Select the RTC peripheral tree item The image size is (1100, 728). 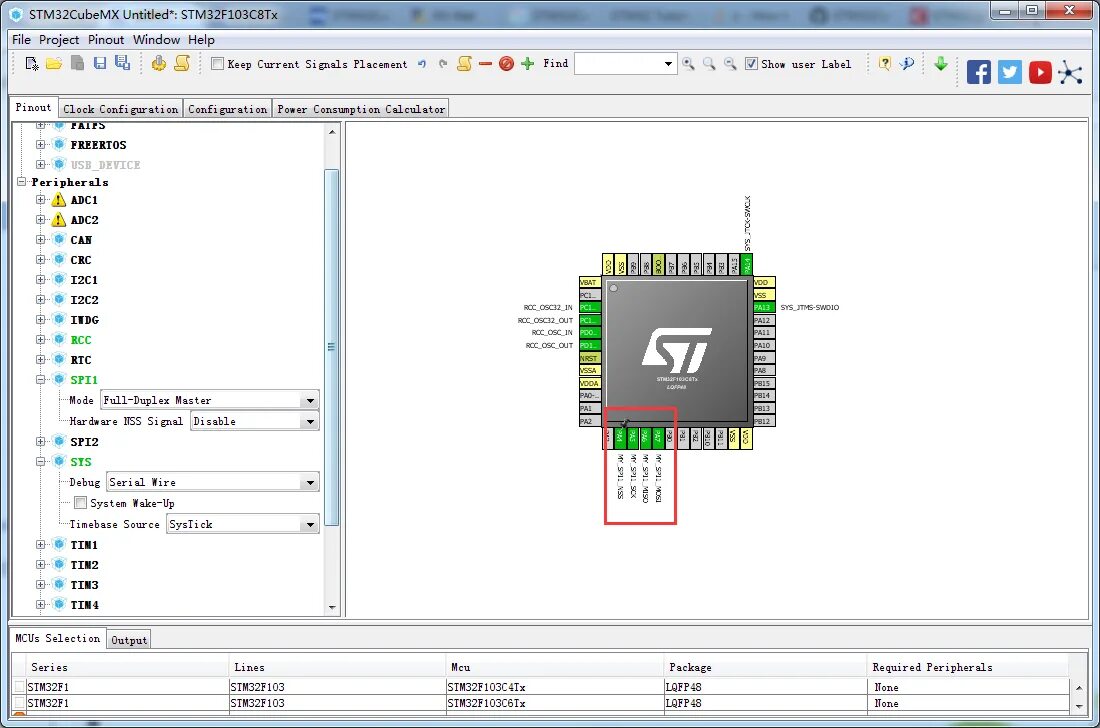81,360
